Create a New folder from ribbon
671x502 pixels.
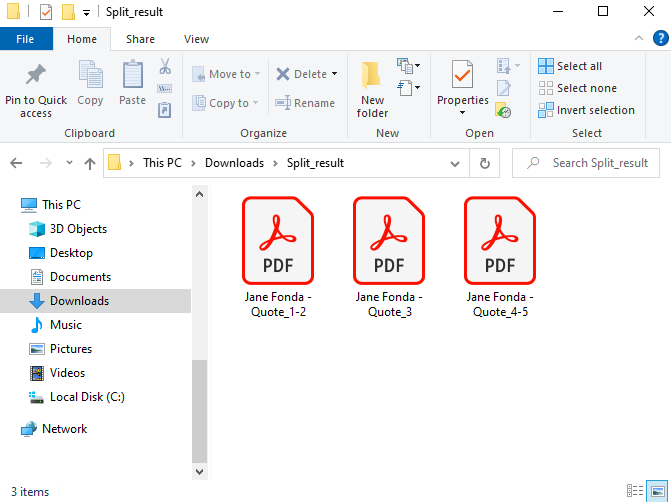pyautogui.click(x=372, y=87)
